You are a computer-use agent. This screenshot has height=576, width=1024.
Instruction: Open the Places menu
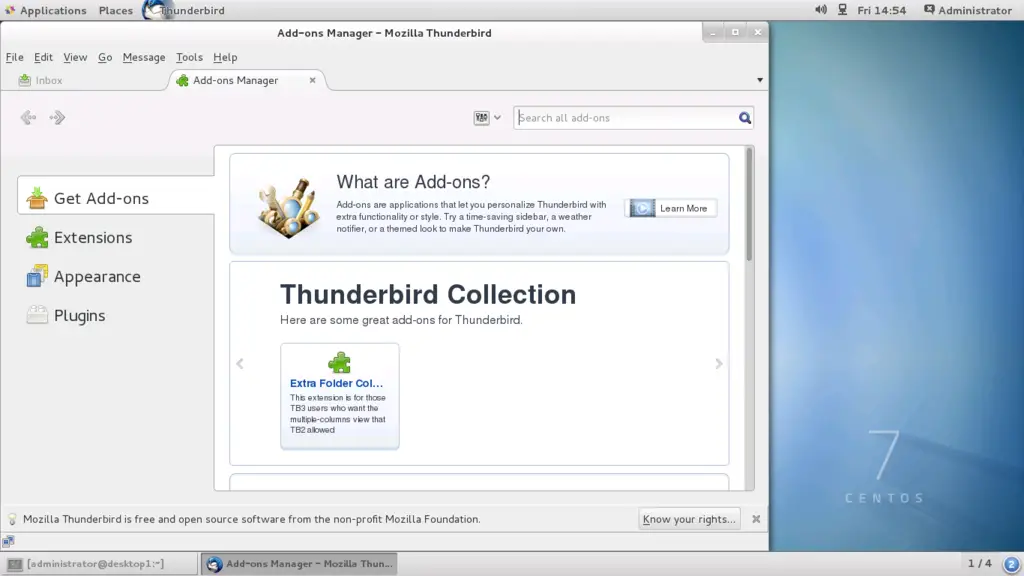(x=116, y=10)
